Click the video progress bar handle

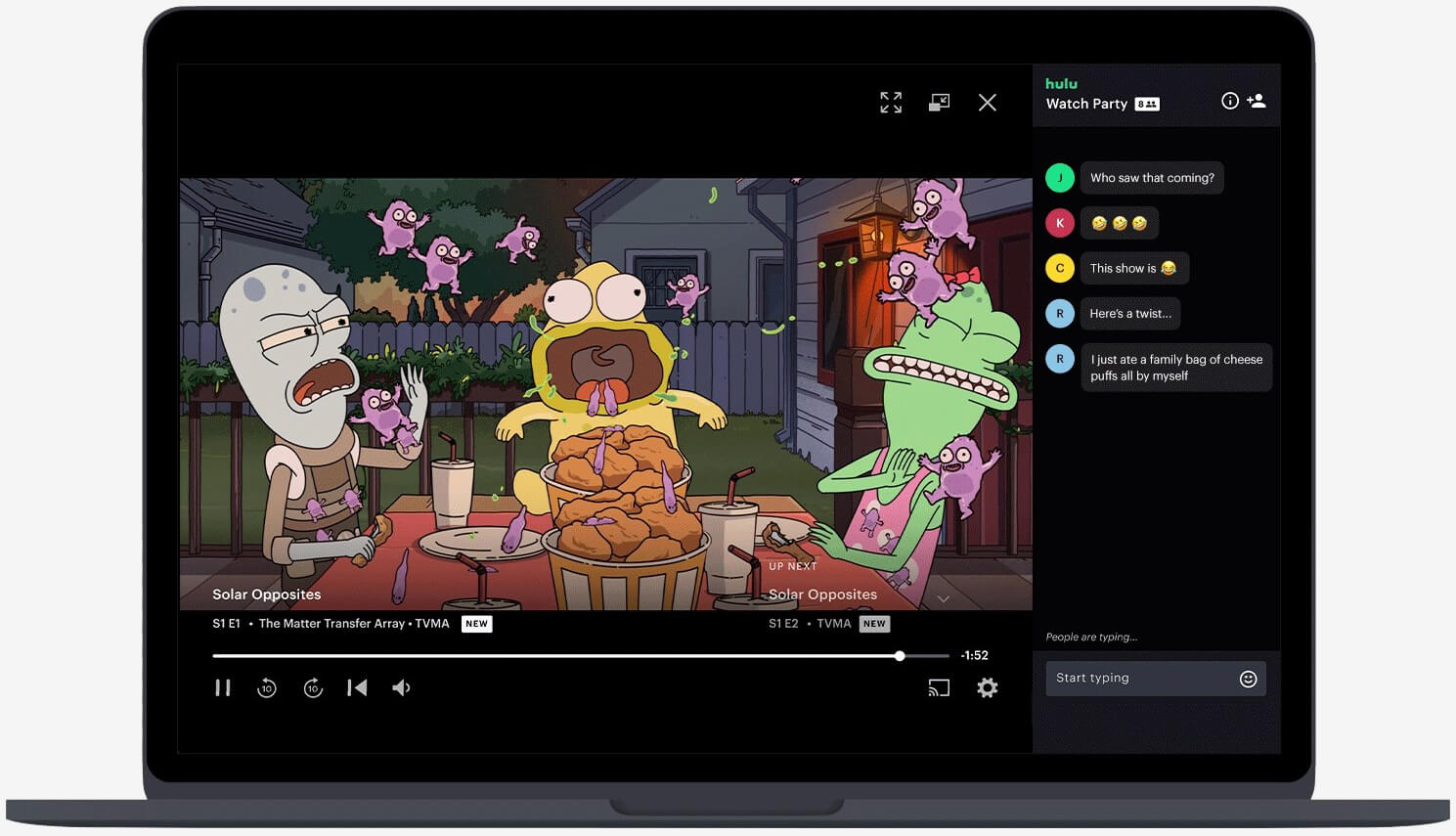pyautogui.click(x=900, y=656)
